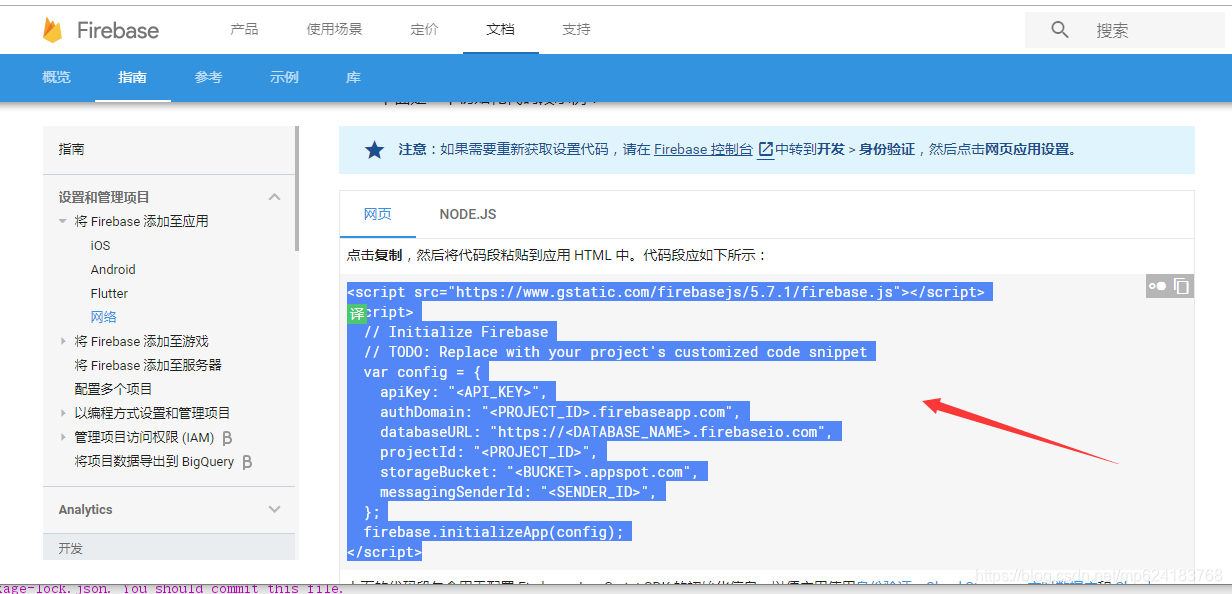Open 将 Firebase 添加至服务器 item
1232x594 pixels.
coord(148,365)
